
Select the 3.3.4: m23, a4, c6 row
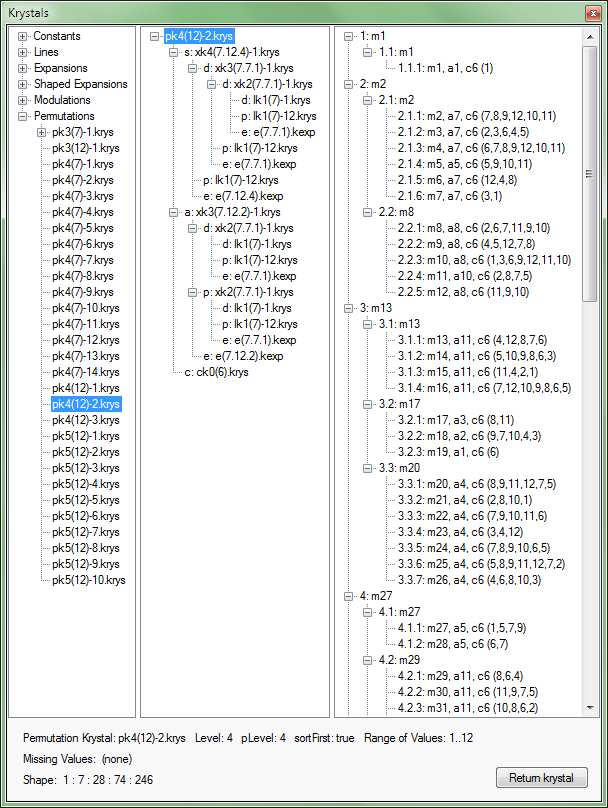tap(460, 532)
